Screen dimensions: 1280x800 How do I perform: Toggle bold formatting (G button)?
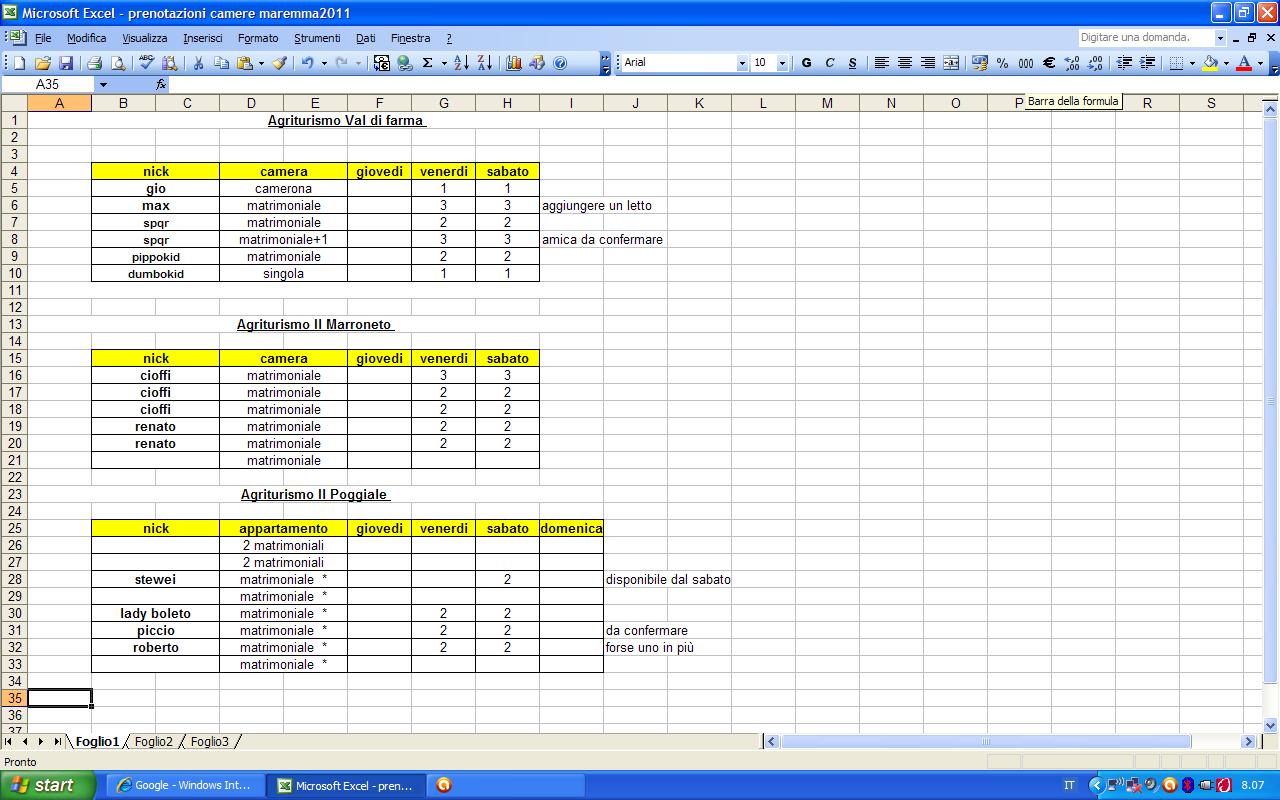coord(807,63)
